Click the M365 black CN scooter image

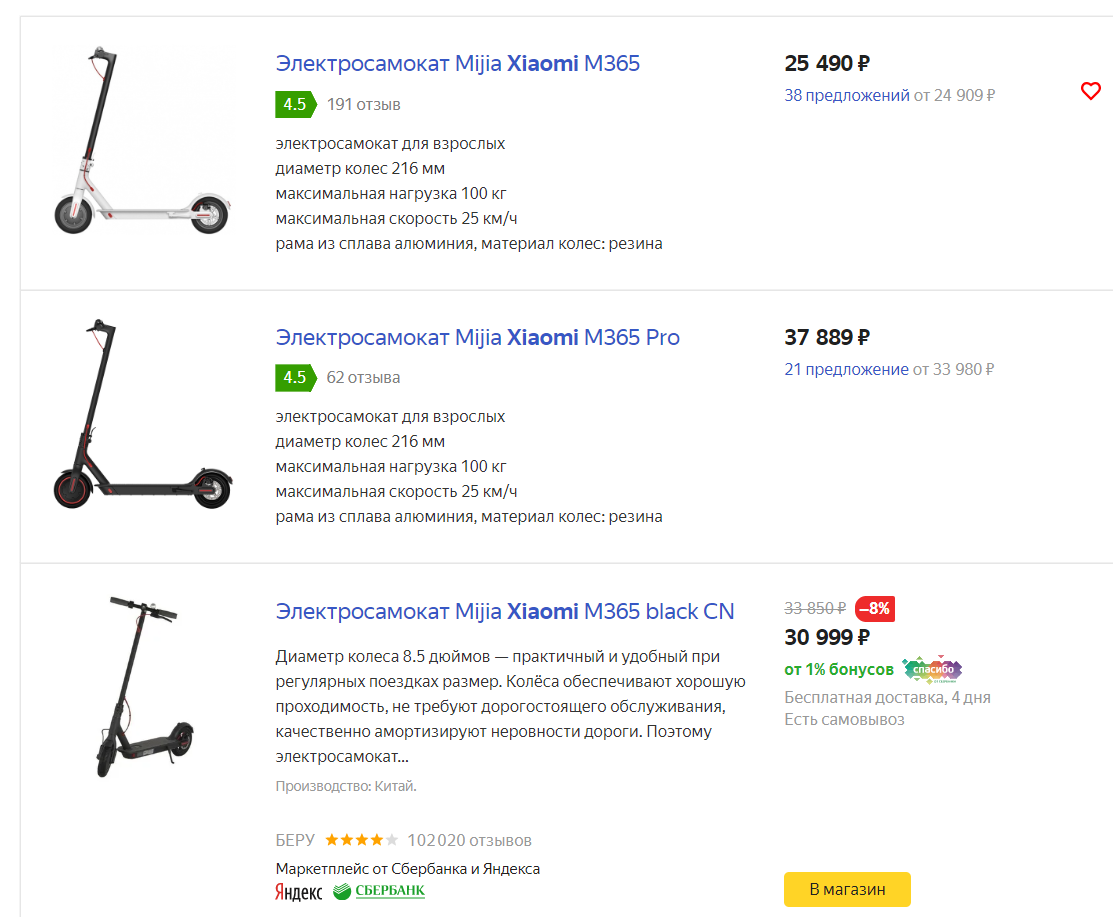click(x=141, y=686)
